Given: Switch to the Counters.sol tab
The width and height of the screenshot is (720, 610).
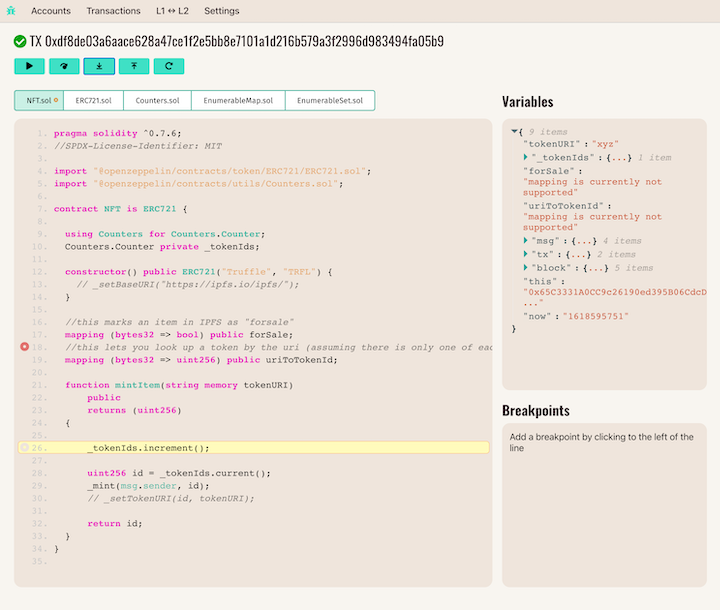Looking at the screenshot, I should pos(158,101).
